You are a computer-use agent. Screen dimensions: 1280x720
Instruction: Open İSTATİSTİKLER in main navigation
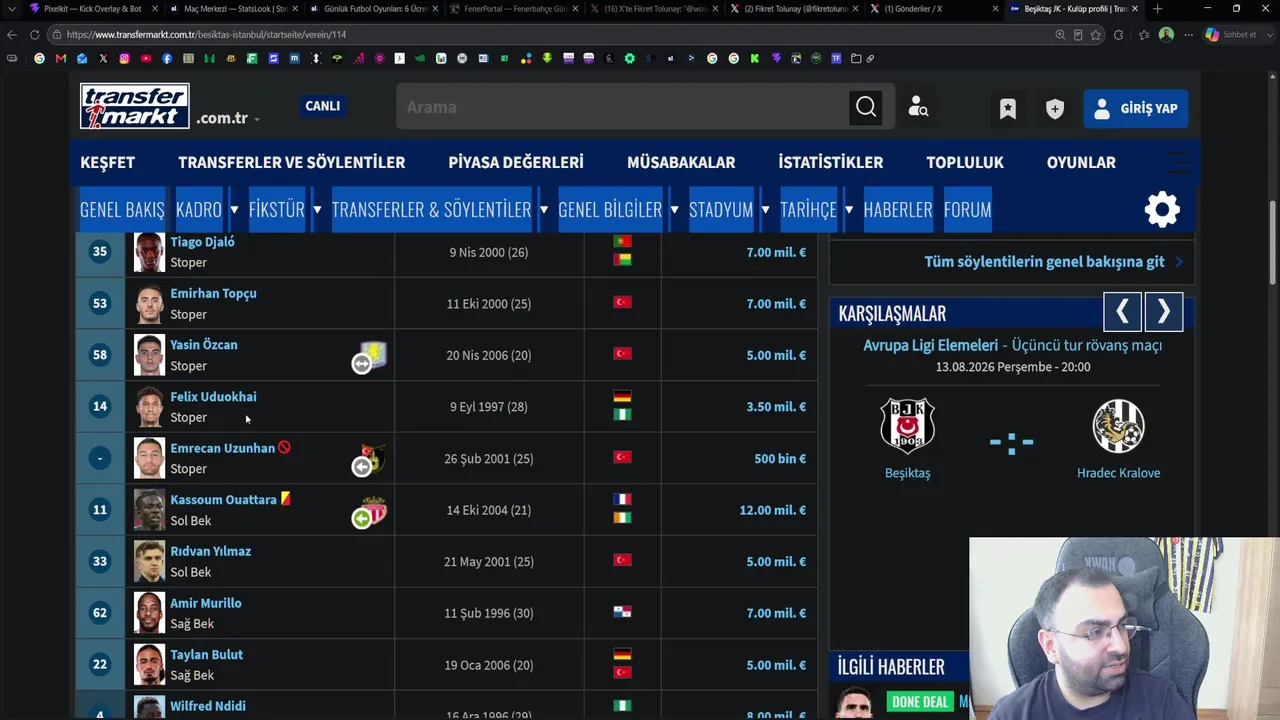click(x=831, y=162)
